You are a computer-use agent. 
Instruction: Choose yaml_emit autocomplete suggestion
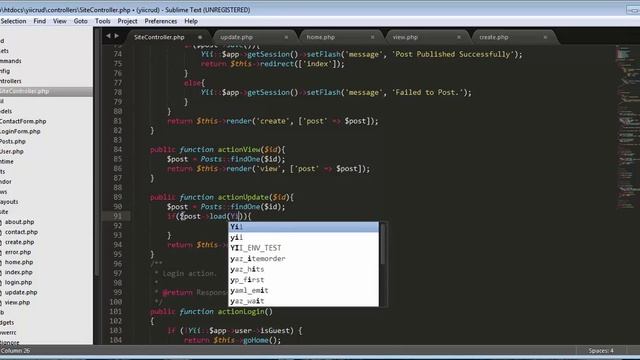(x=303, y=291)
